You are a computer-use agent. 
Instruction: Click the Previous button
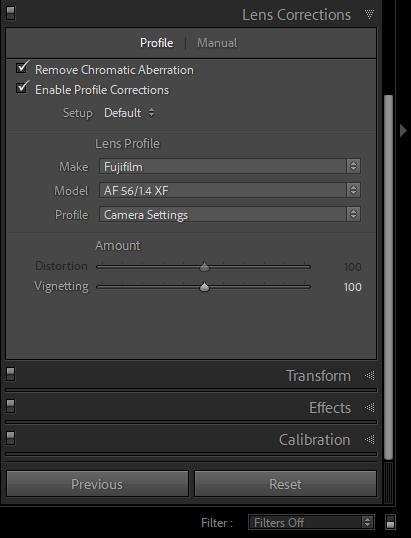(x=97, y=484)
